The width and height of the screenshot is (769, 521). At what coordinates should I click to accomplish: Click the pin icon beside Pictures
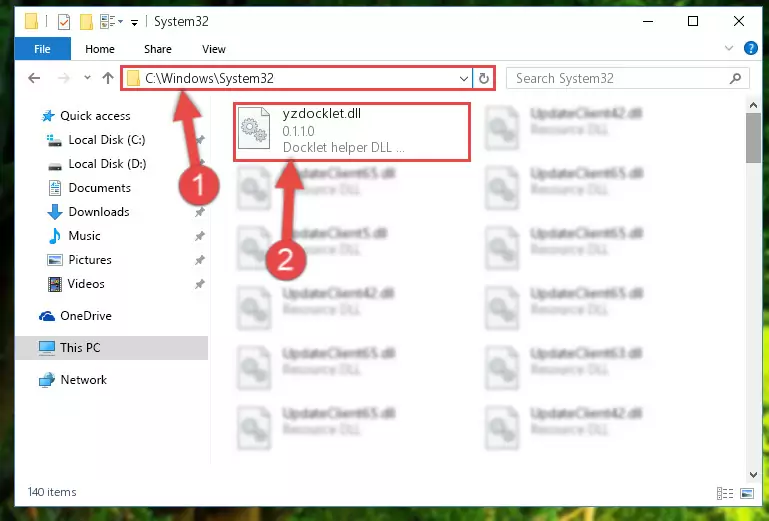click(x=200, y=260)
